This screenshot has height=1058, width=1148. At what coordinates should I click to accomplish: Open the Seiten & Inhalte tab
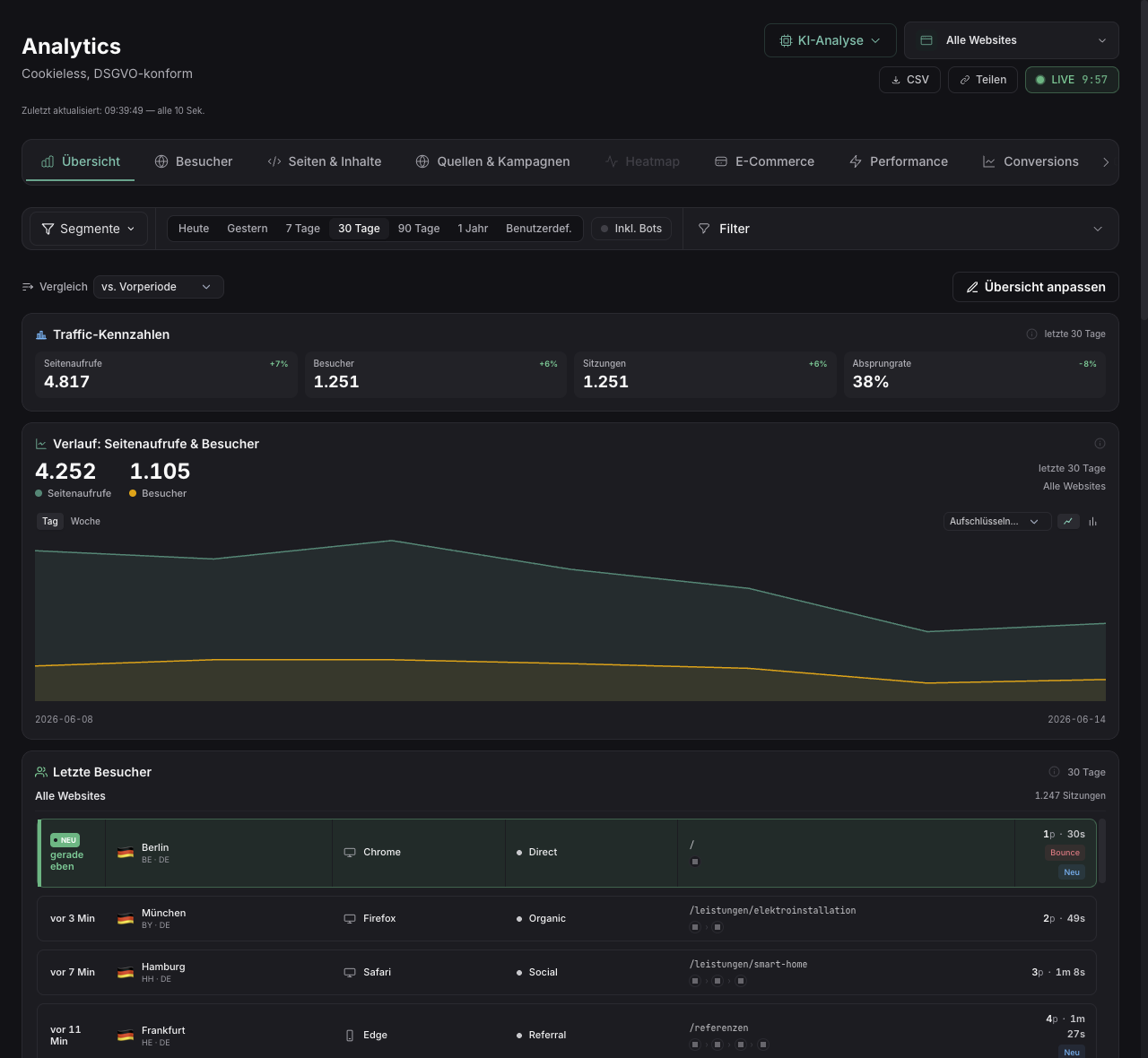point(325,161)
